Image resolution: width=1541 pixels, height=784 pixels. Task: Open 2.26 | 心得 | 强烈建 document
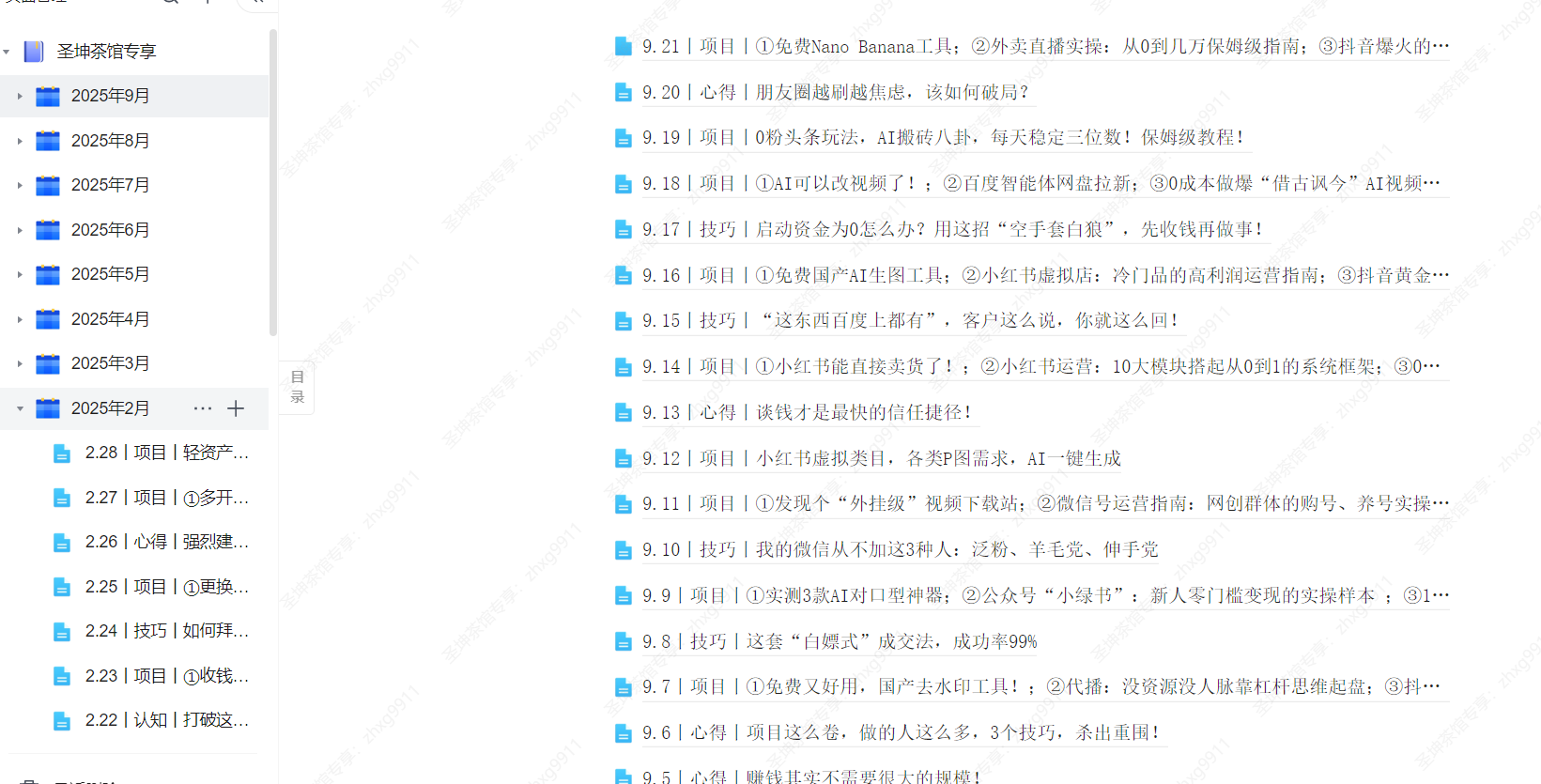pos(166,542)
